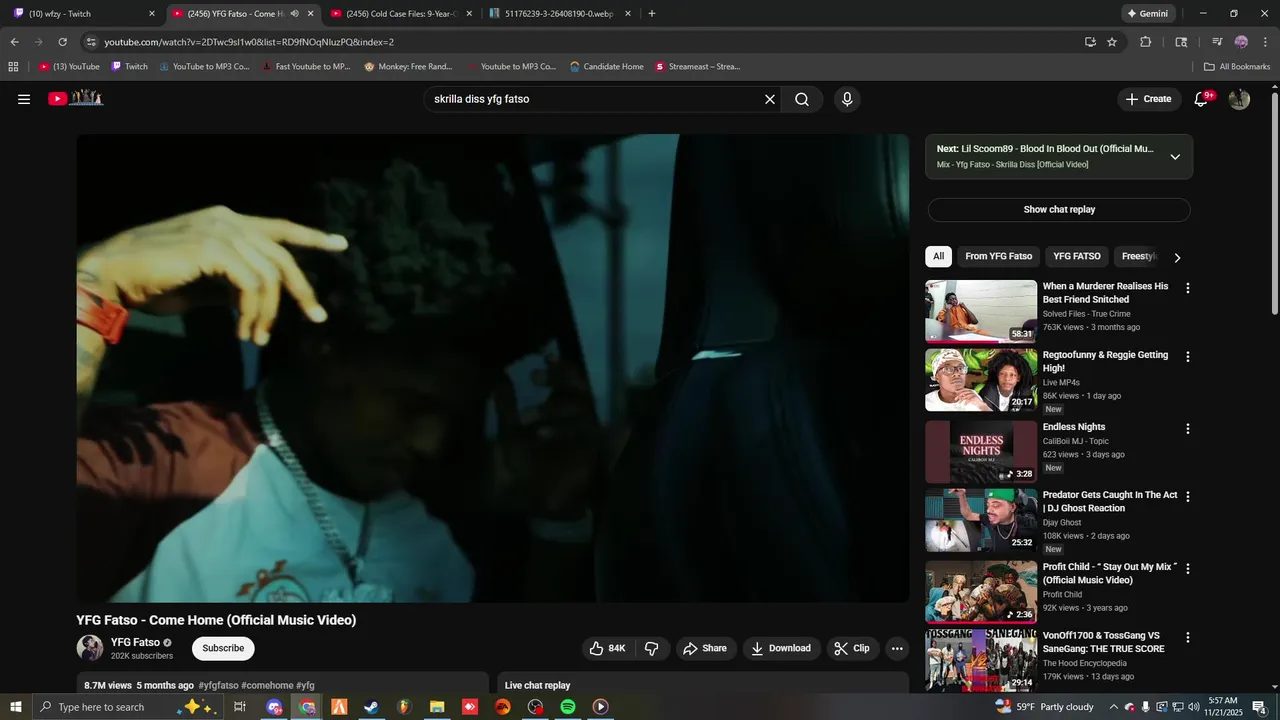This screenshot has height=720, width=1280.
Task: Expand the Mix playlist panel
Action: (1175, 157)
